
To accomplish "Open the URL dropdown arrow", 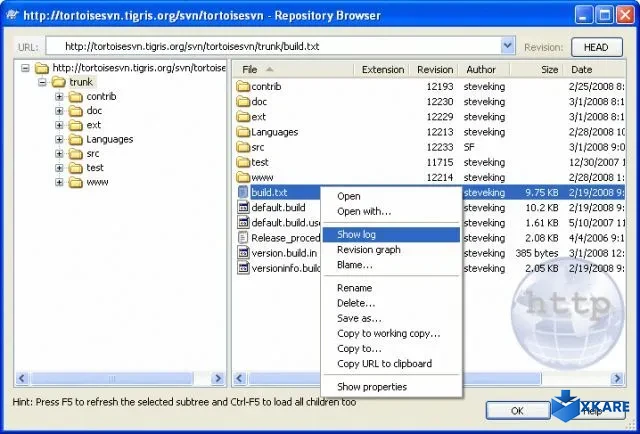I will [507, 46].
